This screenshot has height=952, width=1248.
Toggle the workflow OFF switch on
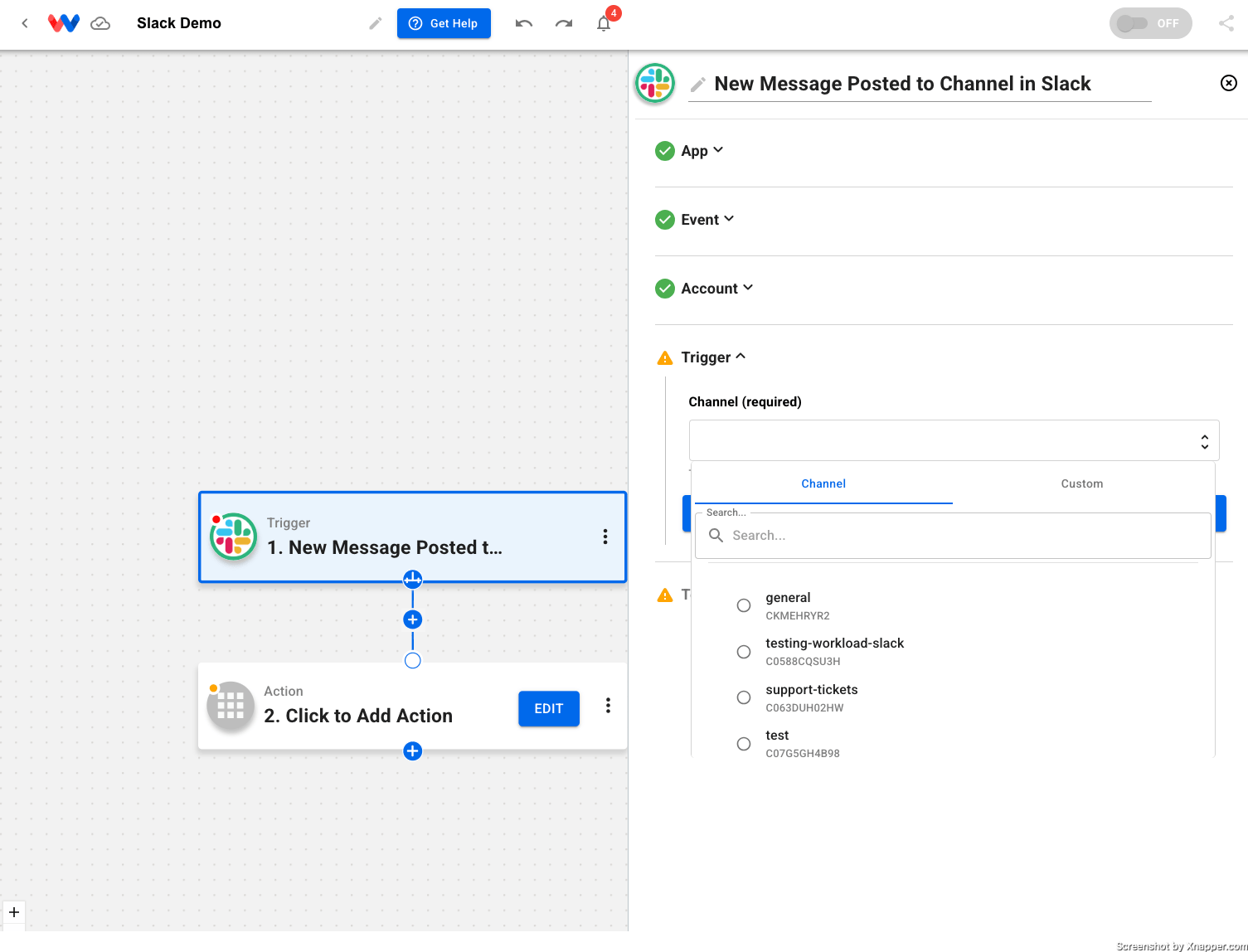(1150, 23)
